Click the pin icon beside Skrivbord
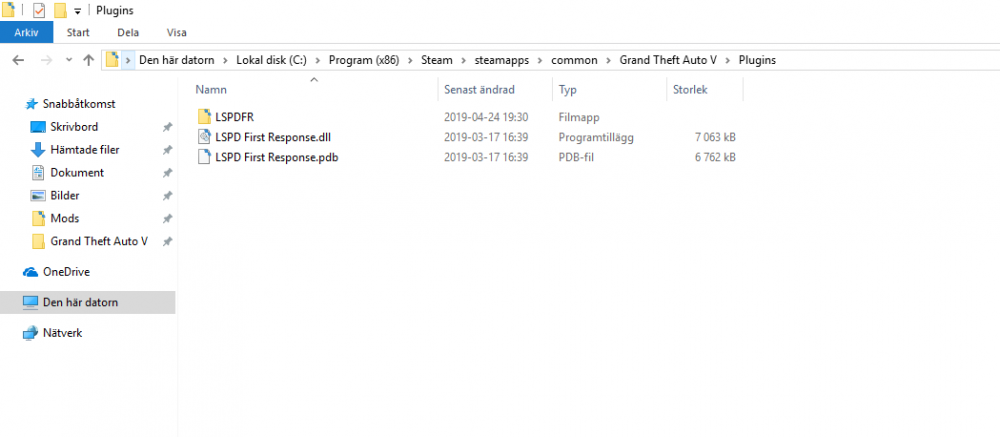 pyautogui.click(x=167, y=128)
